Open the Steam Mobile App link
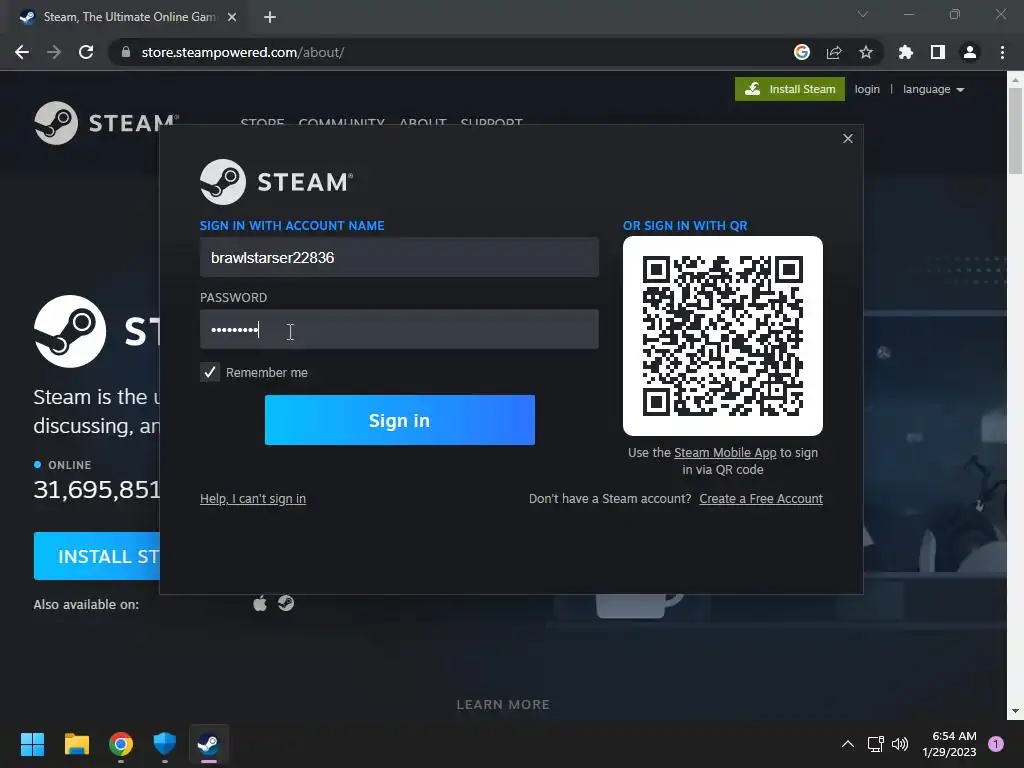Screen dimensions: 1024x768 click(725, 453)
